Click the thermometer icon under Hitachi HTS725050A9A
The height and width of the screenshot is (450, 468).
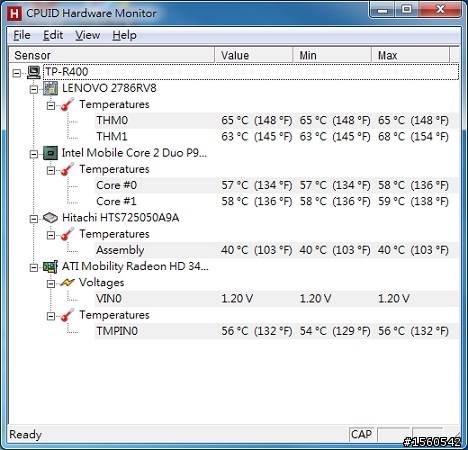tap(67, 234)
